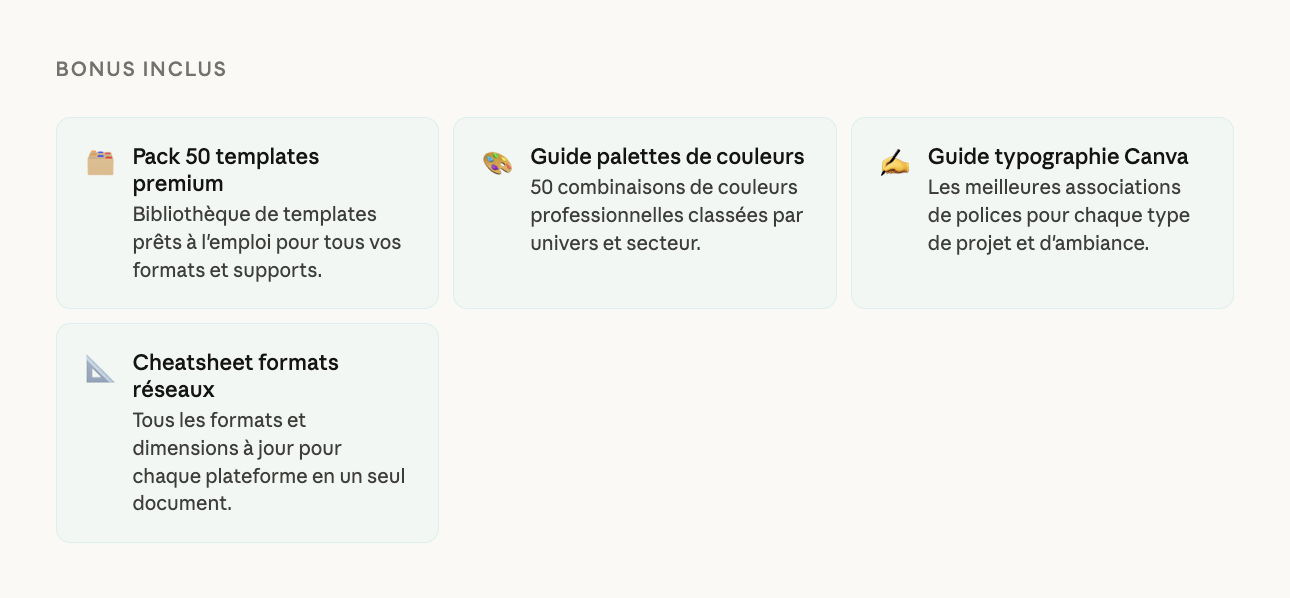Click the package box icon
This screenshot has width=1290, height=598.
click(x=100, y=162)
